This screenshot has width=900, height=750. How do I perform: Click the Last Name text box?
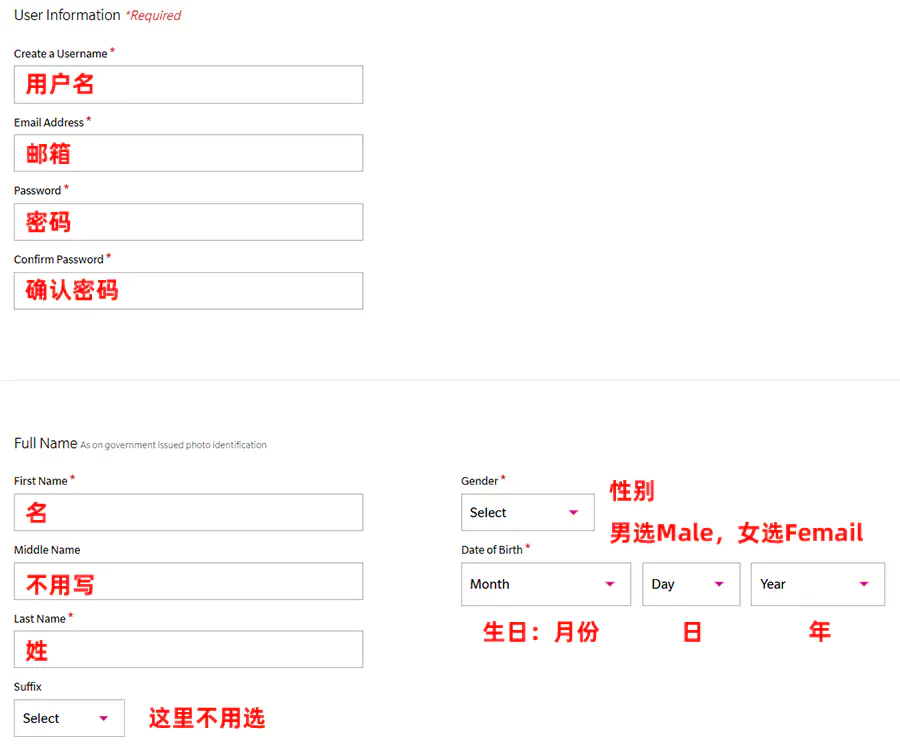pyautogui.click(x=188, y=650)
